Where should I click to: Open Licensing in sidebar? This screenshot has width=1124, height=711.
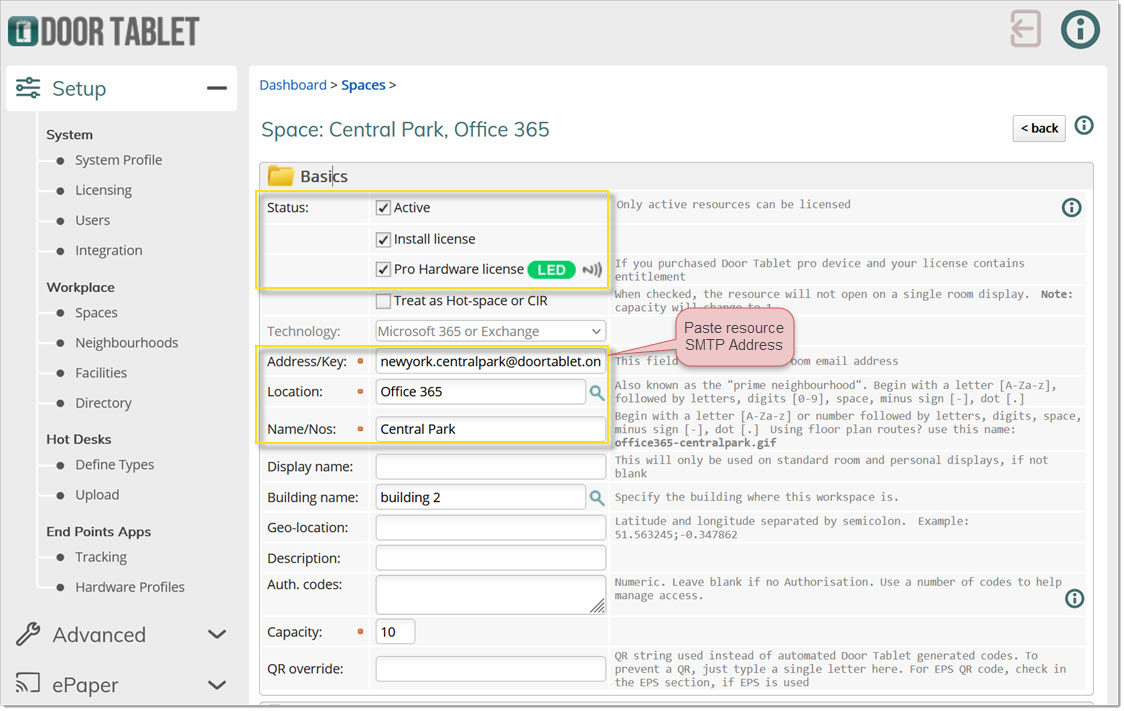coord(103,190)
